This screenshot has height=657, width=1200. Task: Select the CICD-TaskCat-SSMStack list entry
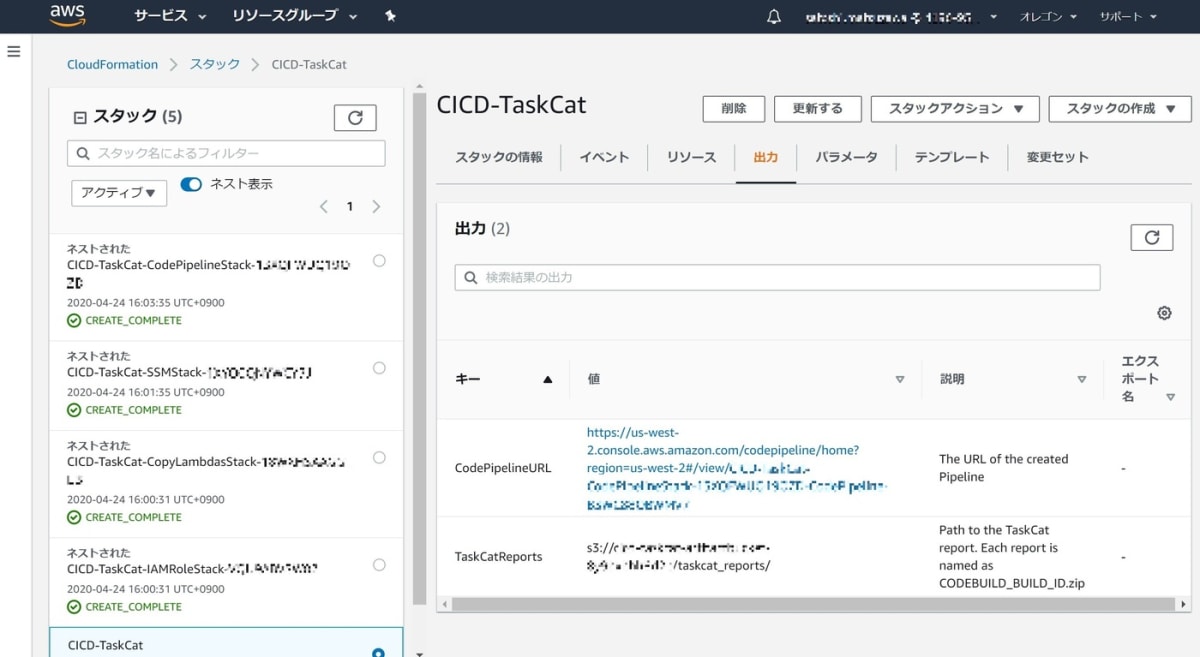pos(226,385)
